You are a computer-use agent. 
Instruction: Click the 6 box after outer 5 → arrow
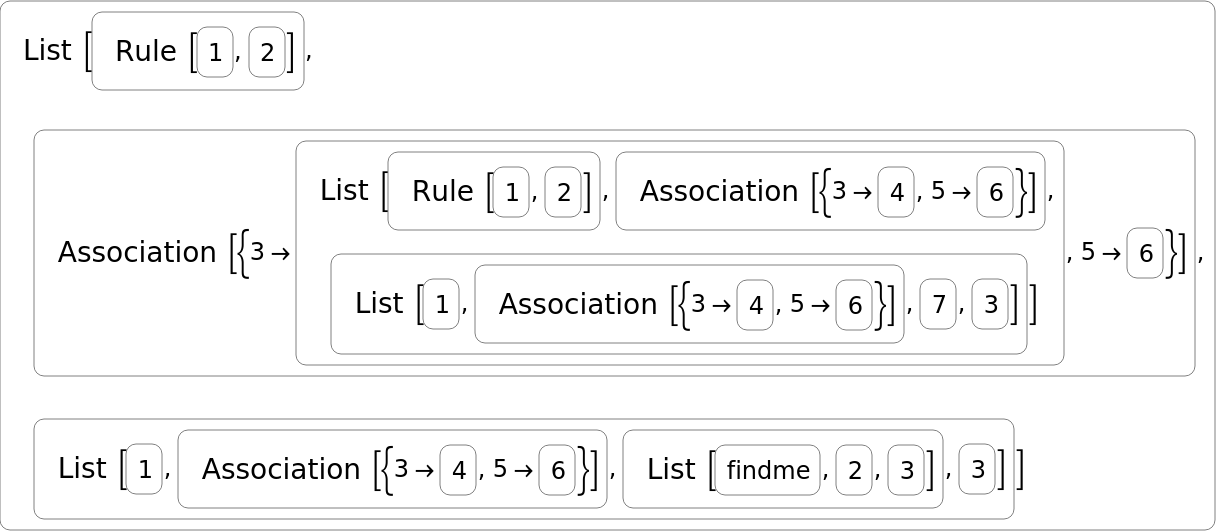tap(1145, 253)
